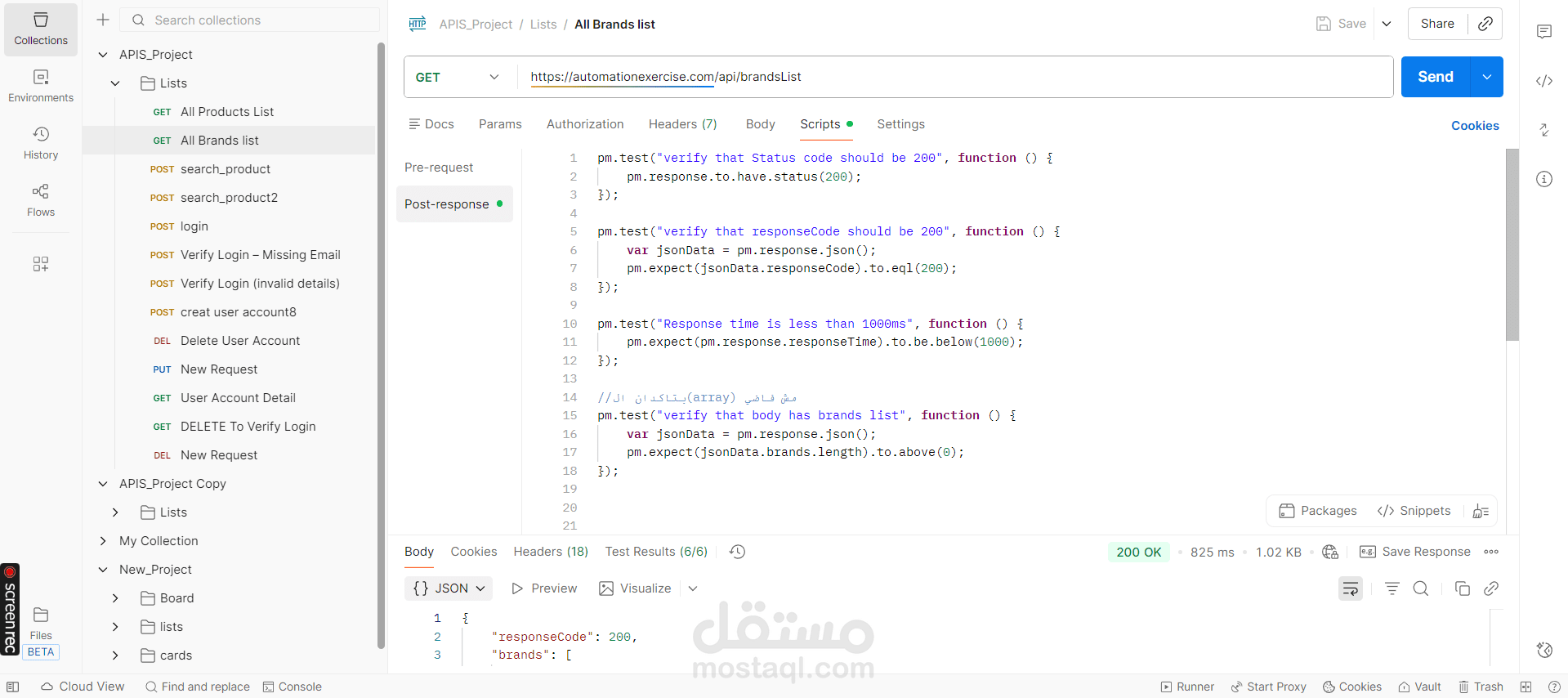Click the Send button
Viewport: 1568px width, 698px height.
1436,77
